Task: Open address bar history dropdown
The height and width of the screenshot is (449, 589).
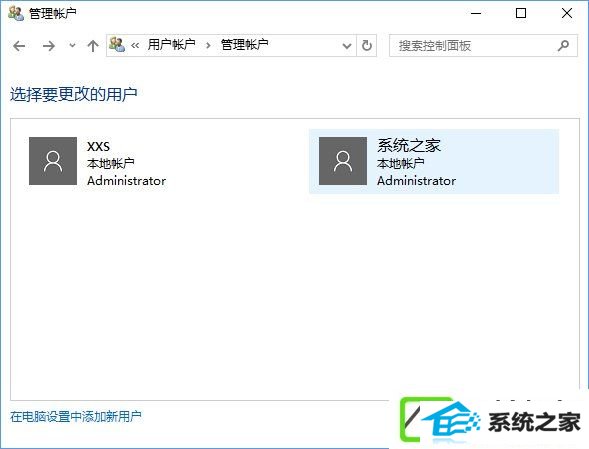Action: [x=347, y=46]
